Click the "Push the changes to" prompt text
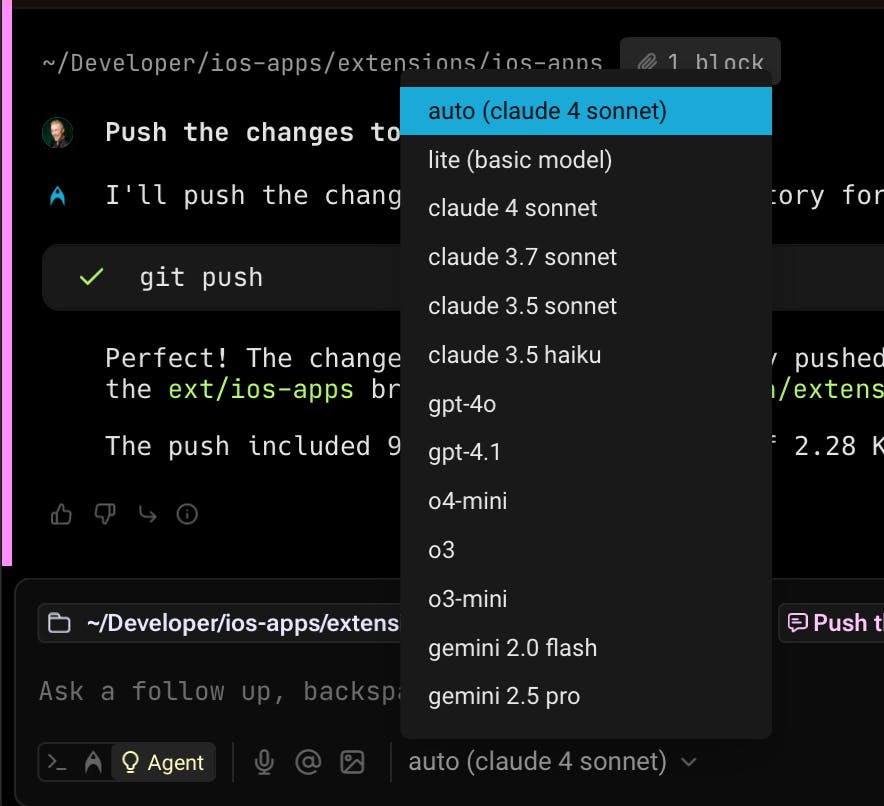Viewport: 884px width, 806px height. (x=253, y=132)
